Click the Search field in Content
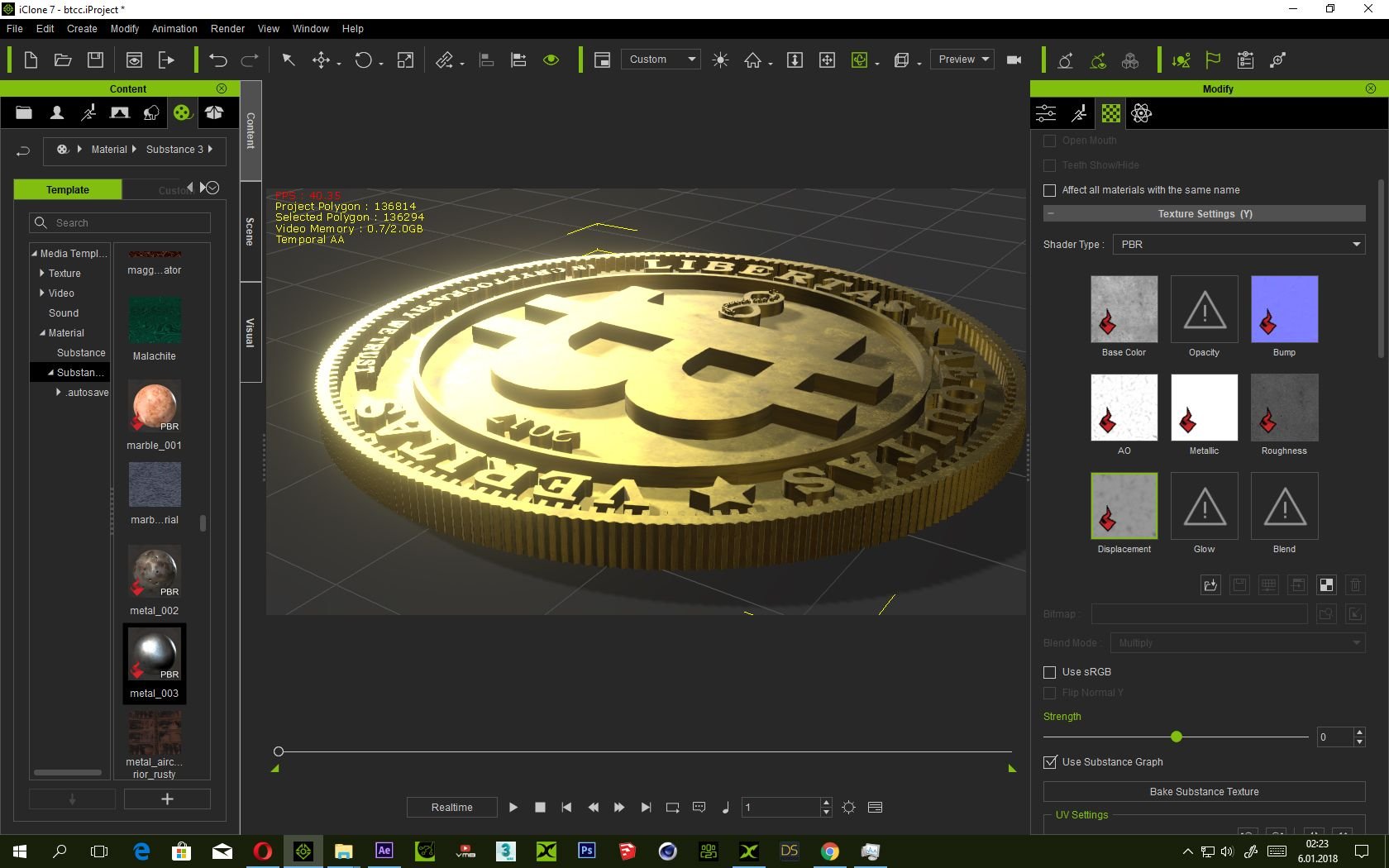1389x868 pixels. pos(121,223)
